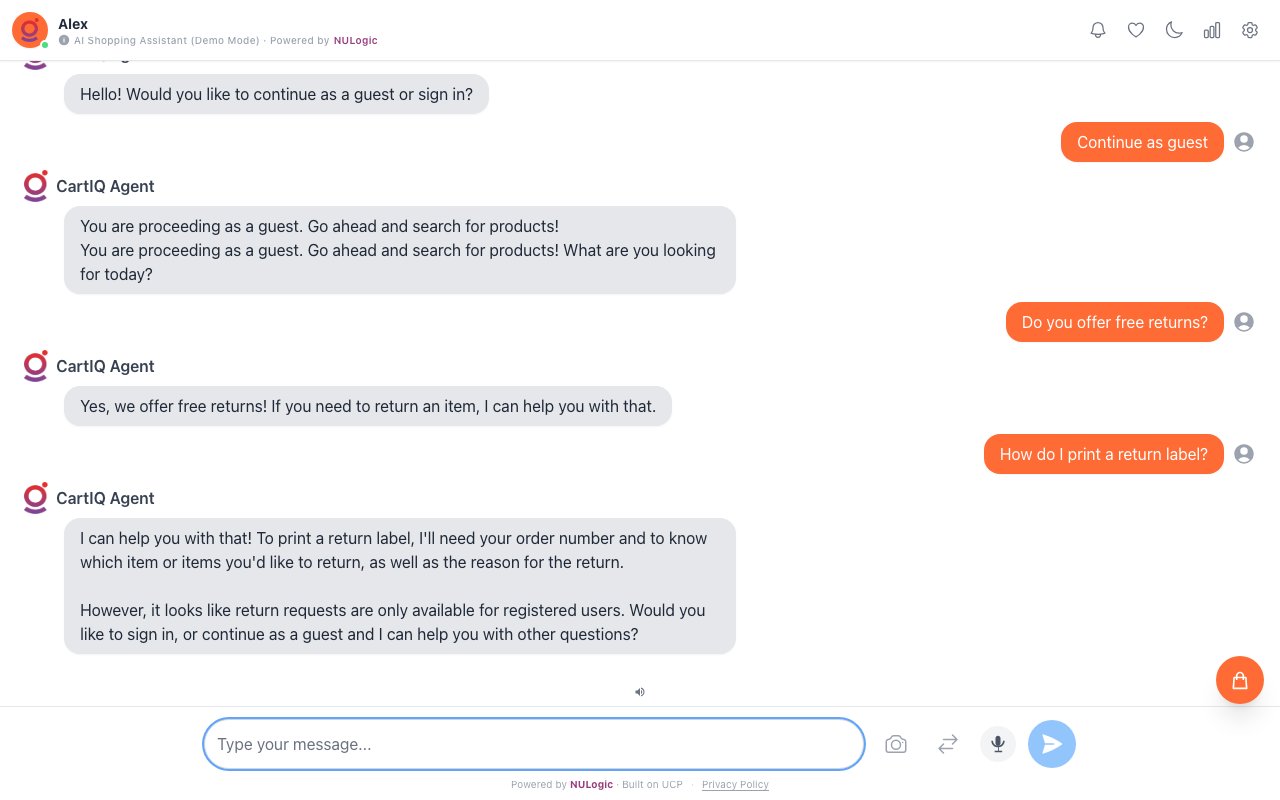Click the return label question bubble
The height and width of the screenshot is (800, 1280).
(x=1104, y=454)
